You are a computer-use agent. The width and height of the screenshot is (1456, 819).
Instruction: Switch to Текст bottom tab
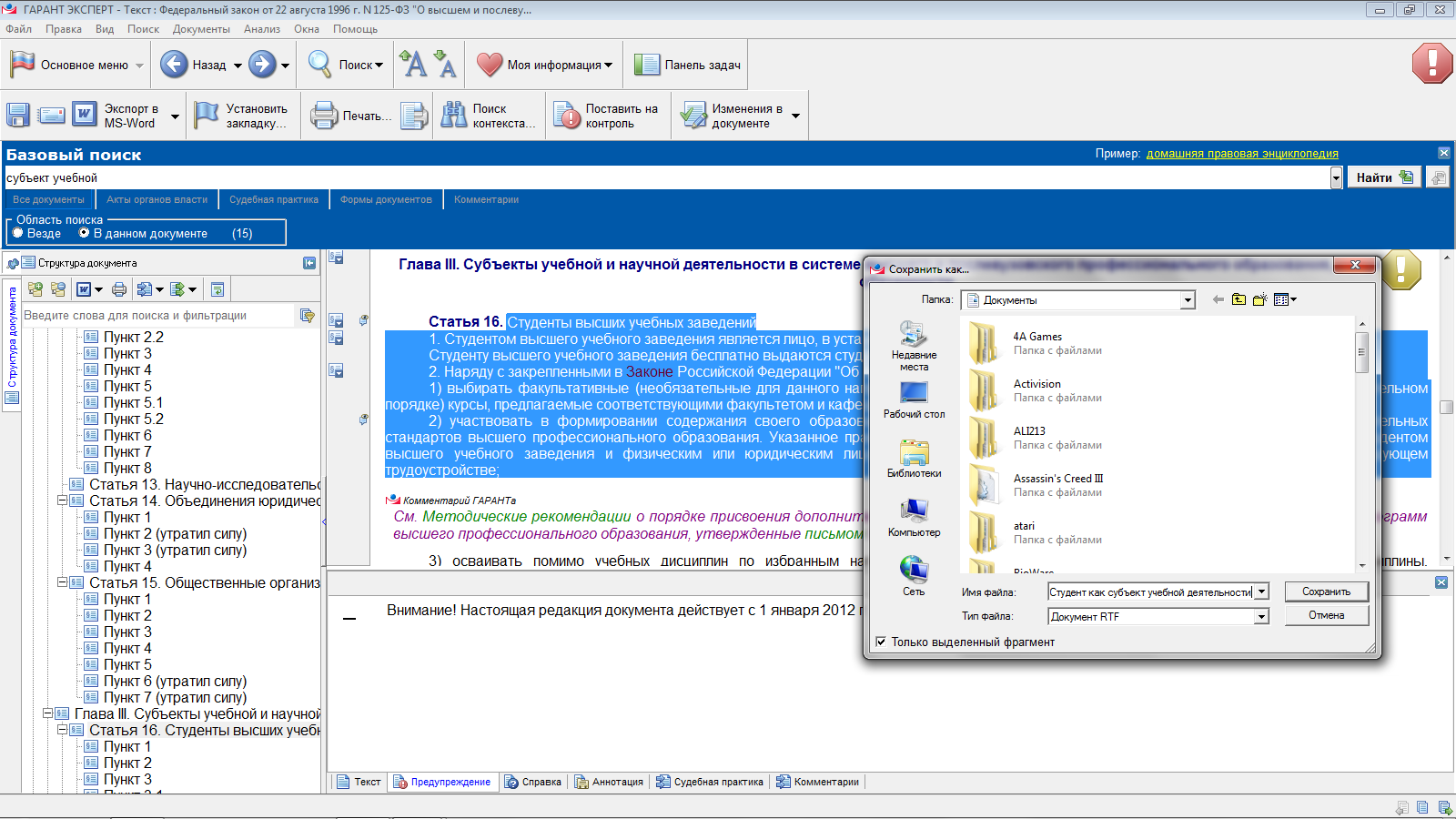coord(359,782)
